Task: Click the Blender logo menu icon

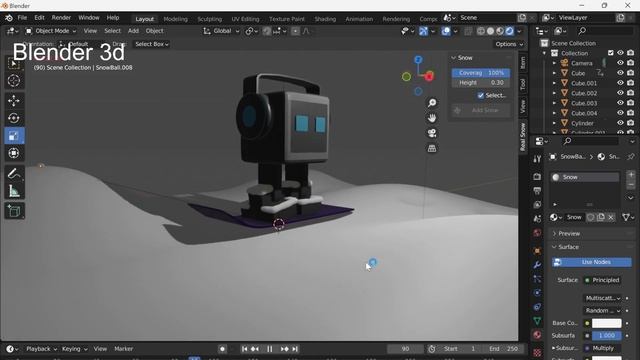Action: click(x=9, y=18)
